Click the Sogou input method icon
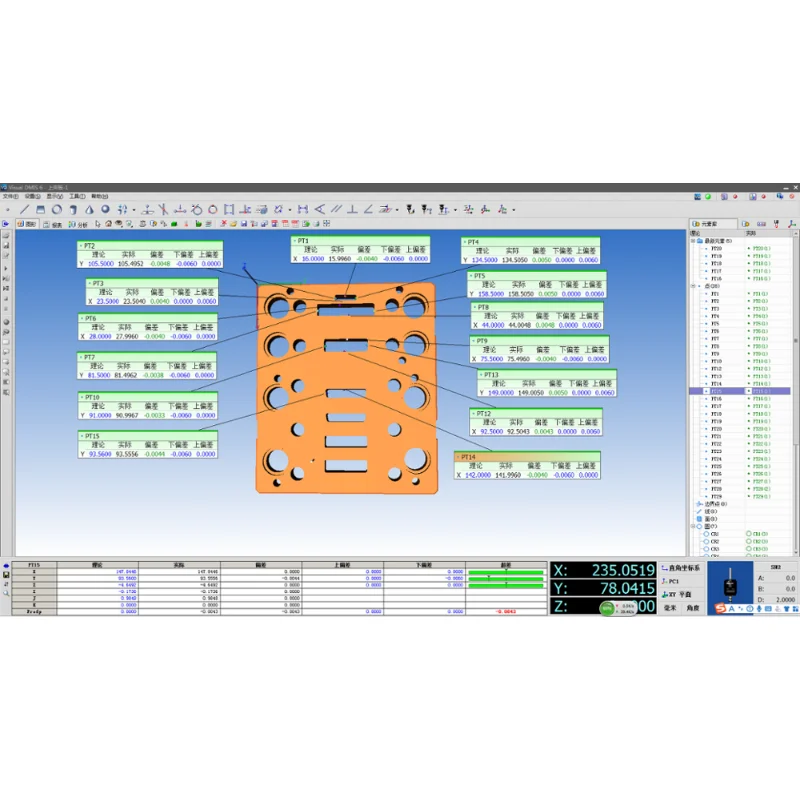Viewport: 800px width, 800px height. coord(720,608)
